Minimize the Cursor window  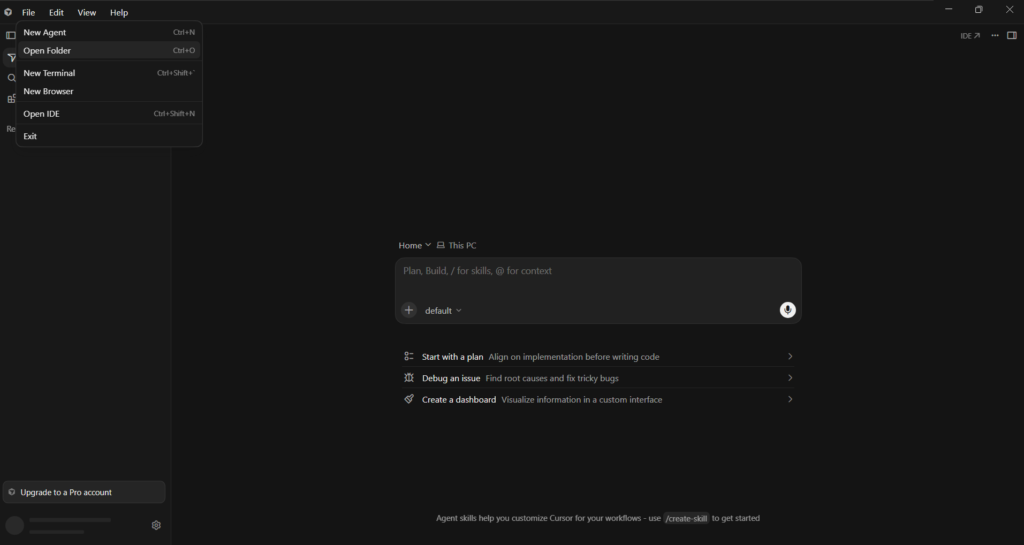point(948,9)
